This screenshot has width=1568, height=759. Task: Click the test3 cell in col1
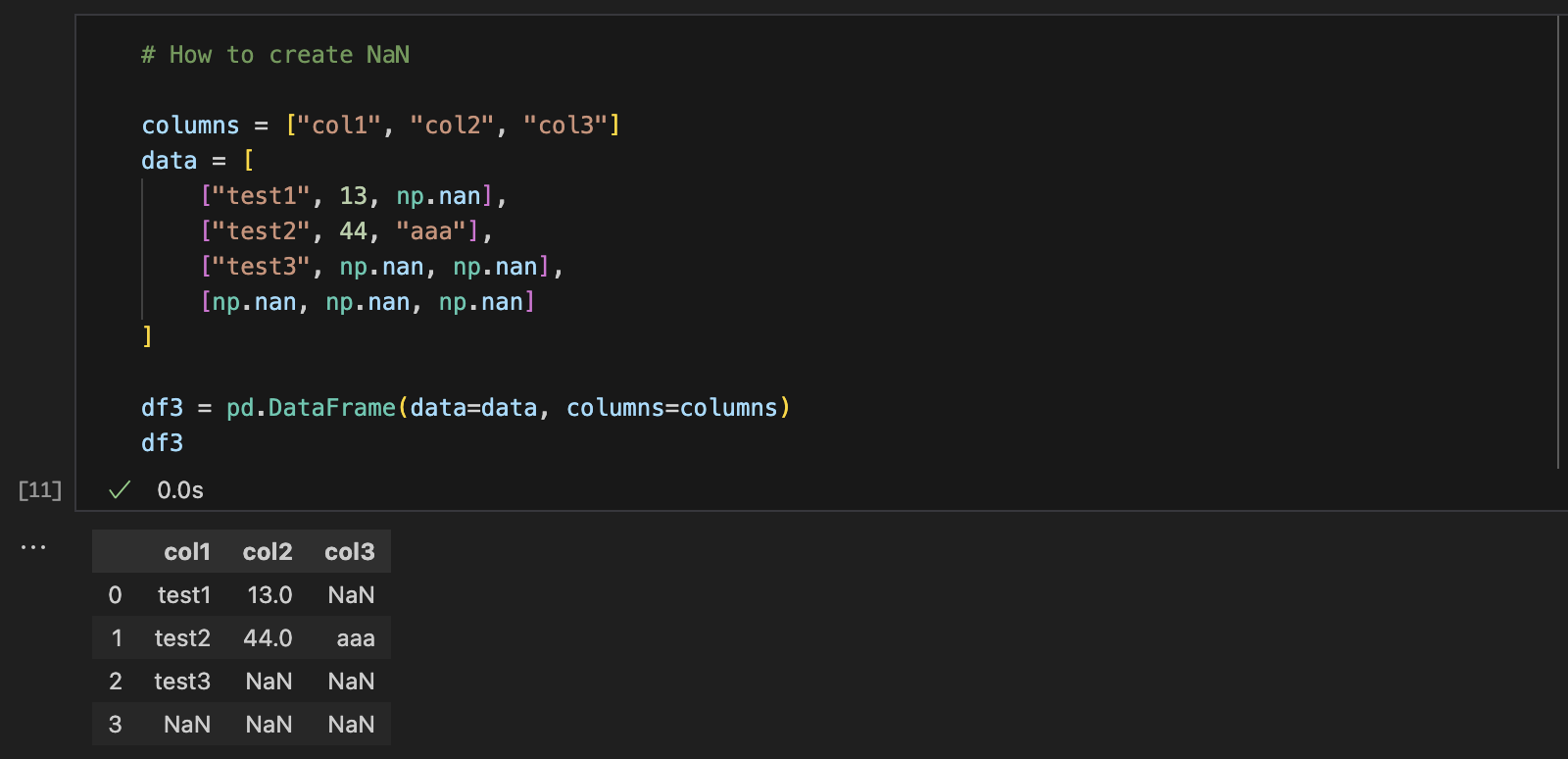pos(182,682)
